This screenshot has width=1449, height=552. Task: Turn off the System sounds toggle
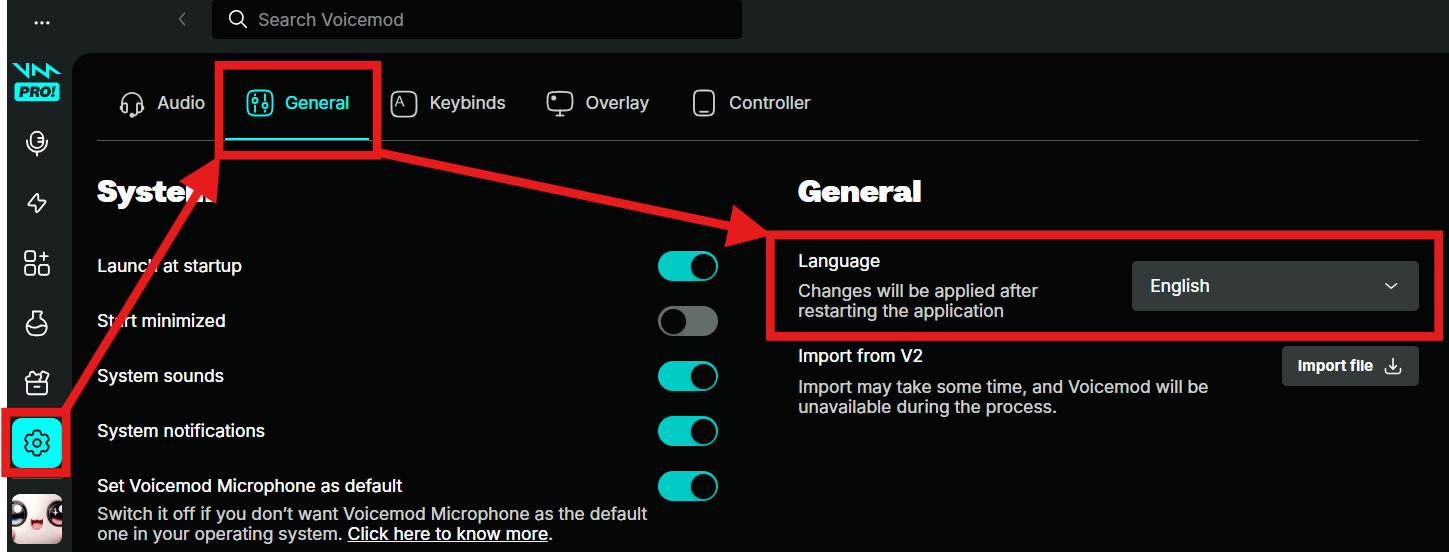[687, 376]
